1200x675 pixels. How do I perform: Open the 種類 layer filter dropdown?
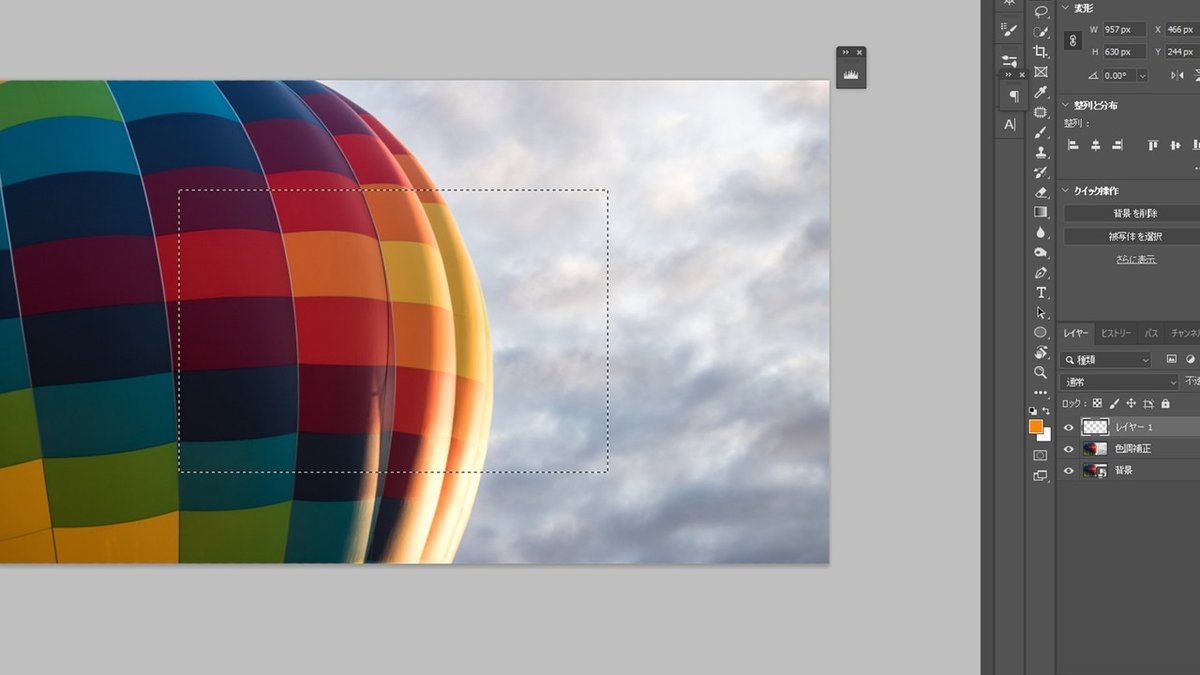[1106, 359]
